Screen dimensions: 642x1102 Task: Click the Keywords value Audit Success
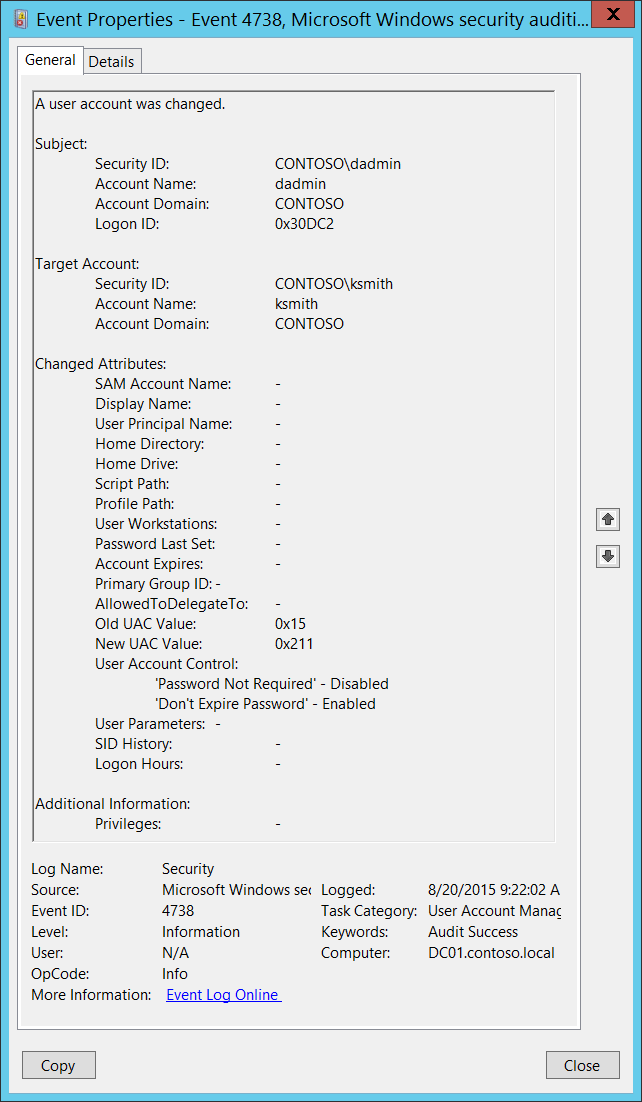point(473,932)
